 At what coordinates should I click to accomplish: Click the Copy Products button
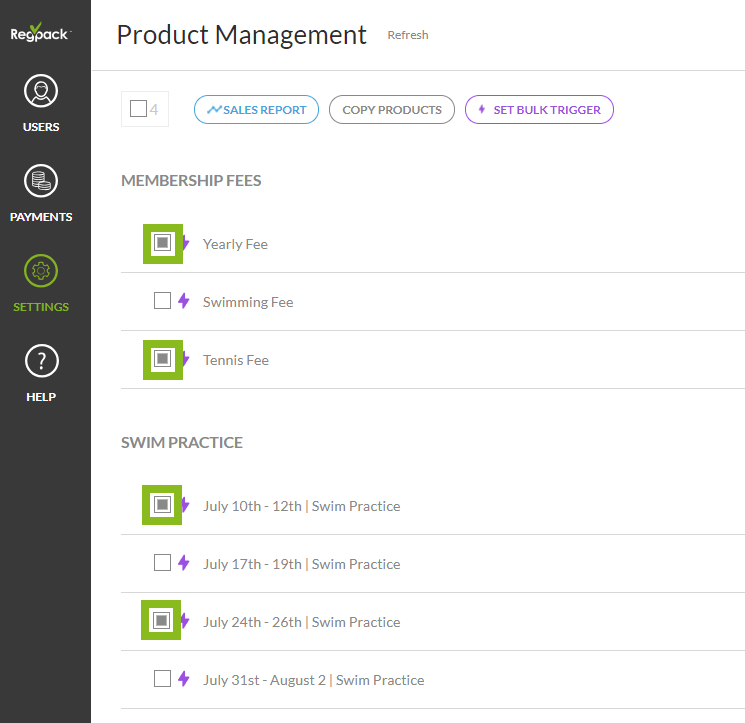(391, 110)
